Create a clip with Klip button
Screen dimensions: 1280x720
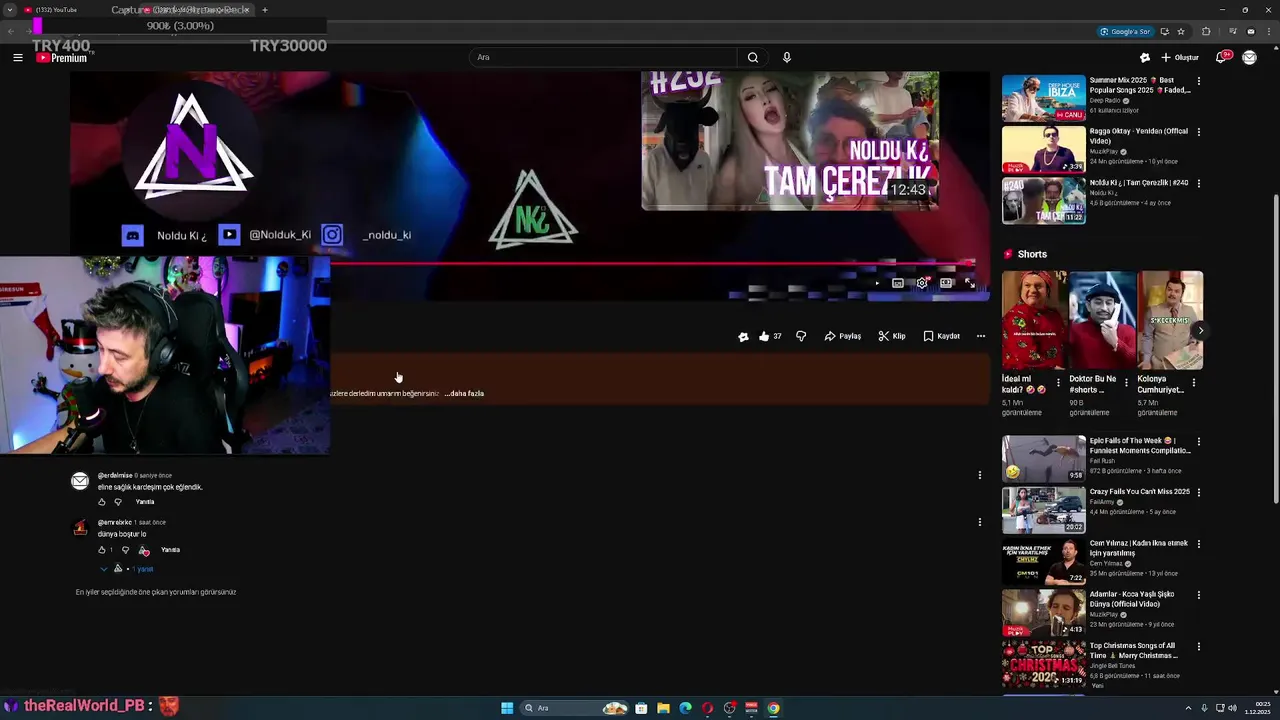[892, 336]
